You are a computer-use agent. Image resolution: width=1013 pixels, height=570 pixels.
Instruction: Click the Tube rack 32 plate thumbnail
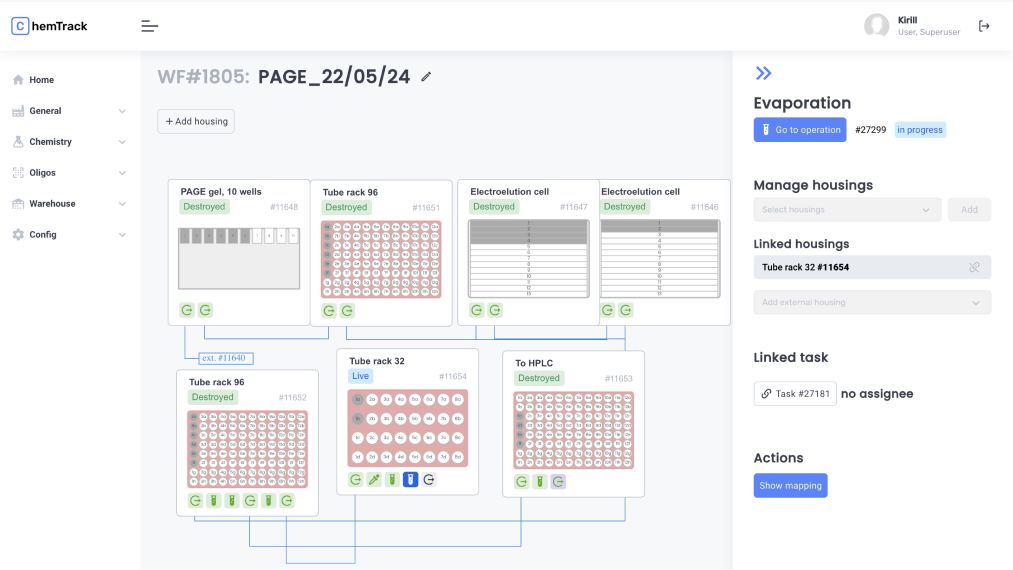pos(408,428)
